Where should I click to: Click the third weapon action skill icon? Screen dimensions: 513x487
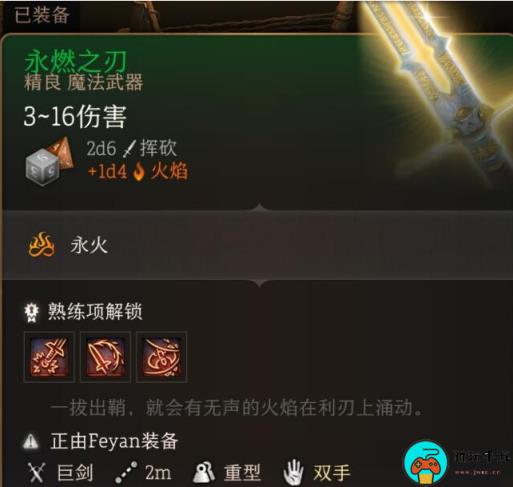162,357
